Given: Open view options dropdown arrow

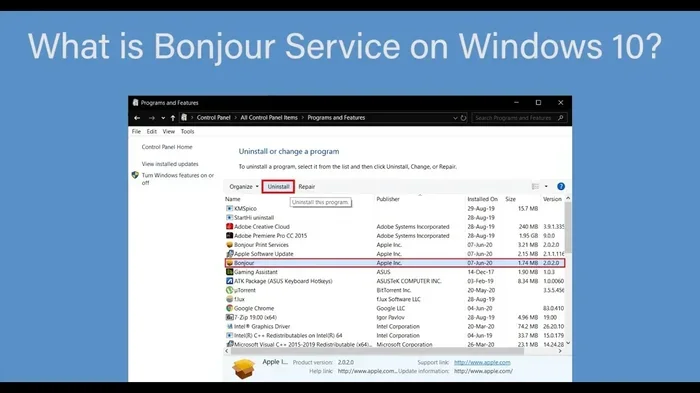Looking at the screenshot, I should (546, 187).
